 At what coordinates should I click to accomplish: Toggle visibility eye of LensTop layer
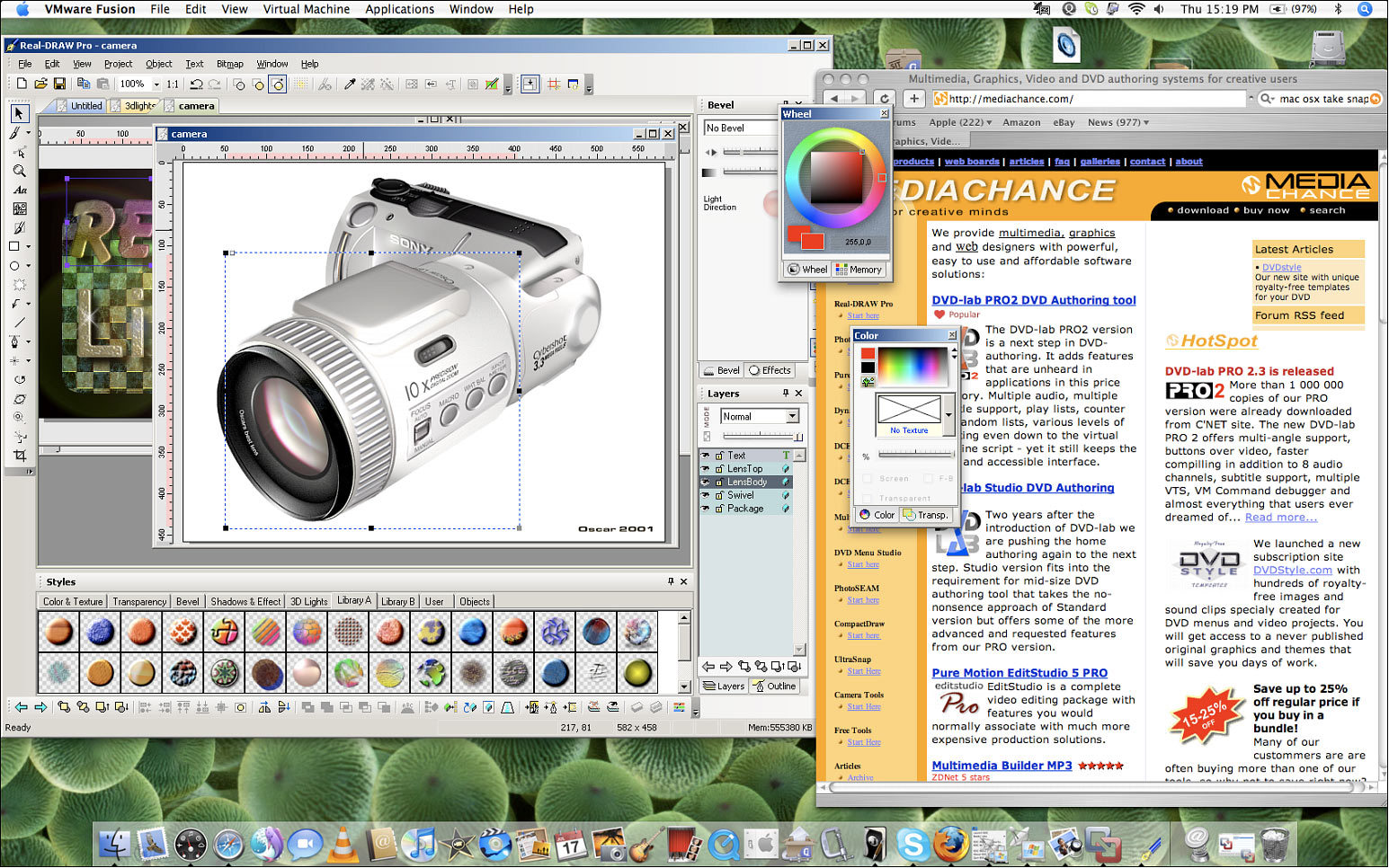[706, 469]
